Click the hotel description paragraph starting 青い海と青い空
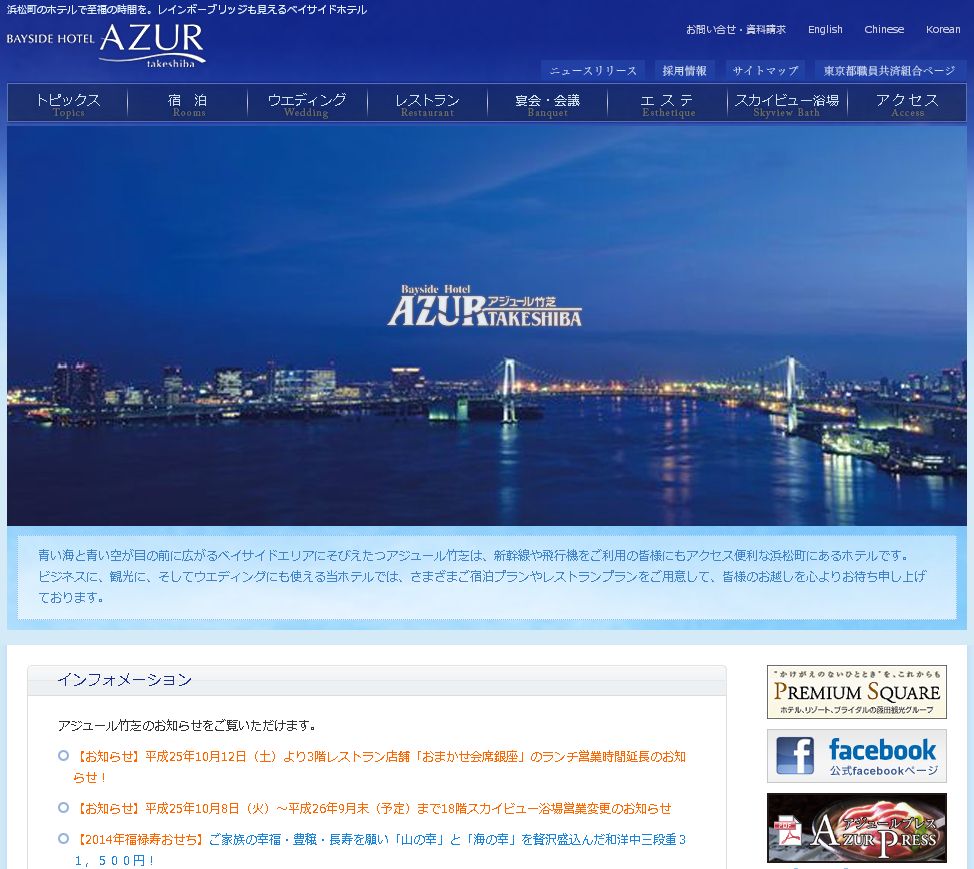Image resolution: width=974 pixels, height=869 pixels. (482, 576)
